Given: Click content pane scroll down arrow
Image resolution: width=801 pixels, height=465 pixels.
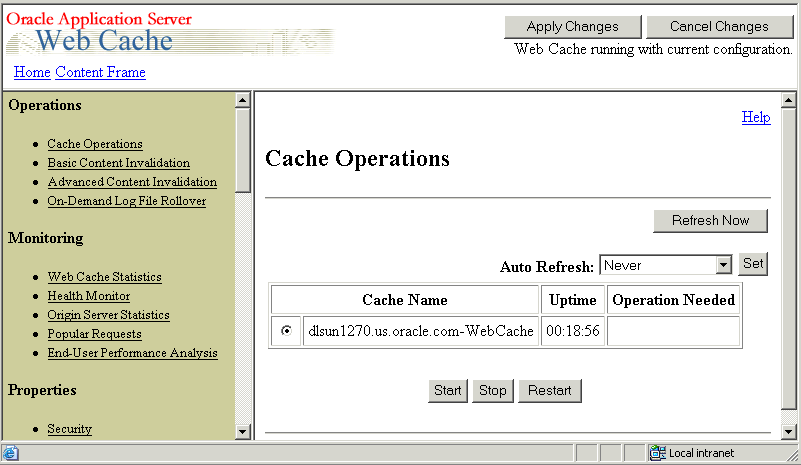Looking at the screenshot, I should 788,432.
